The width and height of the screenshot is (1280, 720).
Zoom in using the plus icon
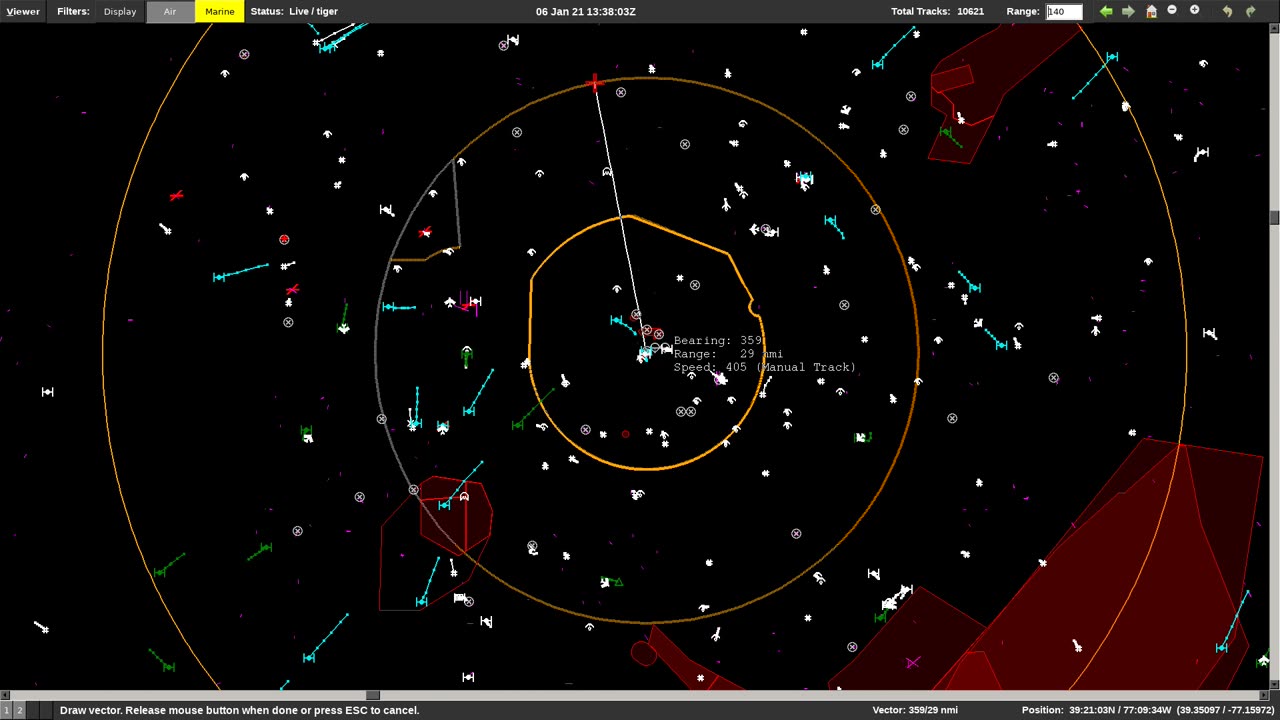tap(1194, 10)
